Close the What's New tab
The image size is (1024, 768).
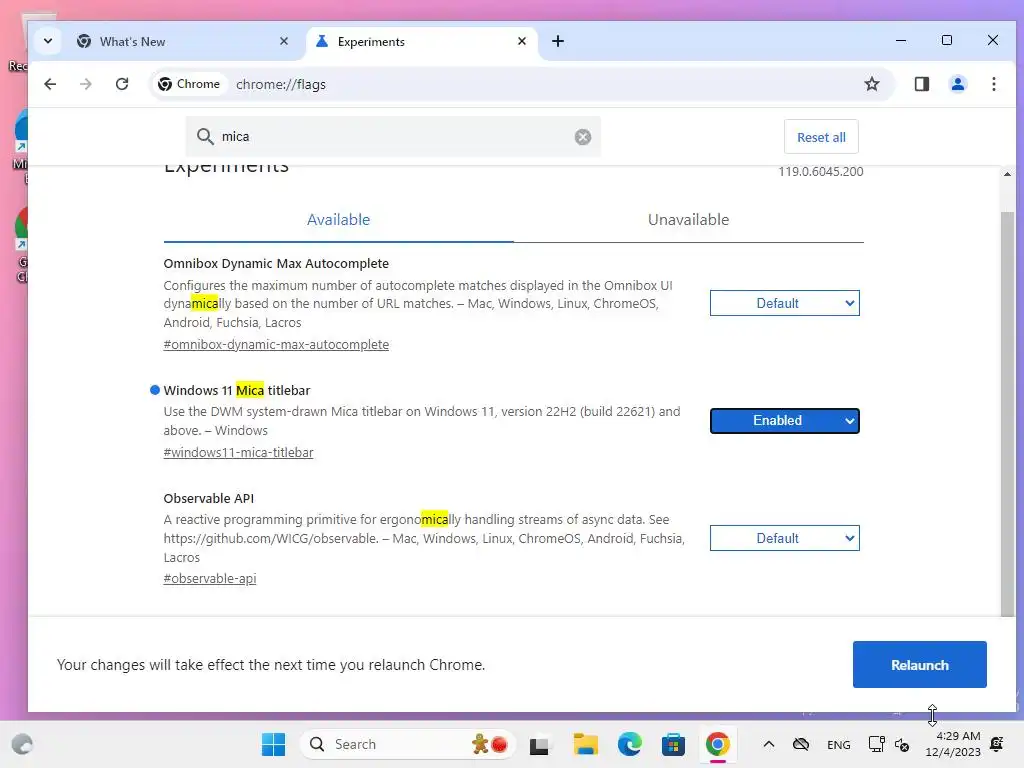click(x=283, y=41)
